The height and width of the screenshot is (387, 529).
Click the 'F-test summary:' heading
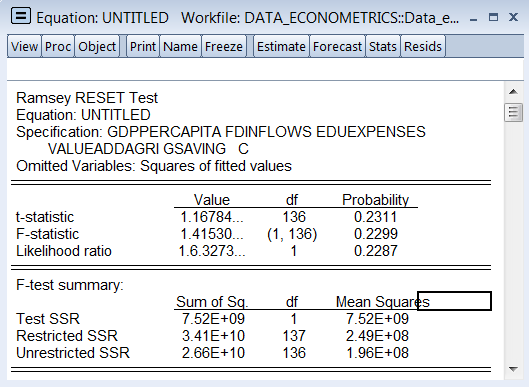pos(70,285)
